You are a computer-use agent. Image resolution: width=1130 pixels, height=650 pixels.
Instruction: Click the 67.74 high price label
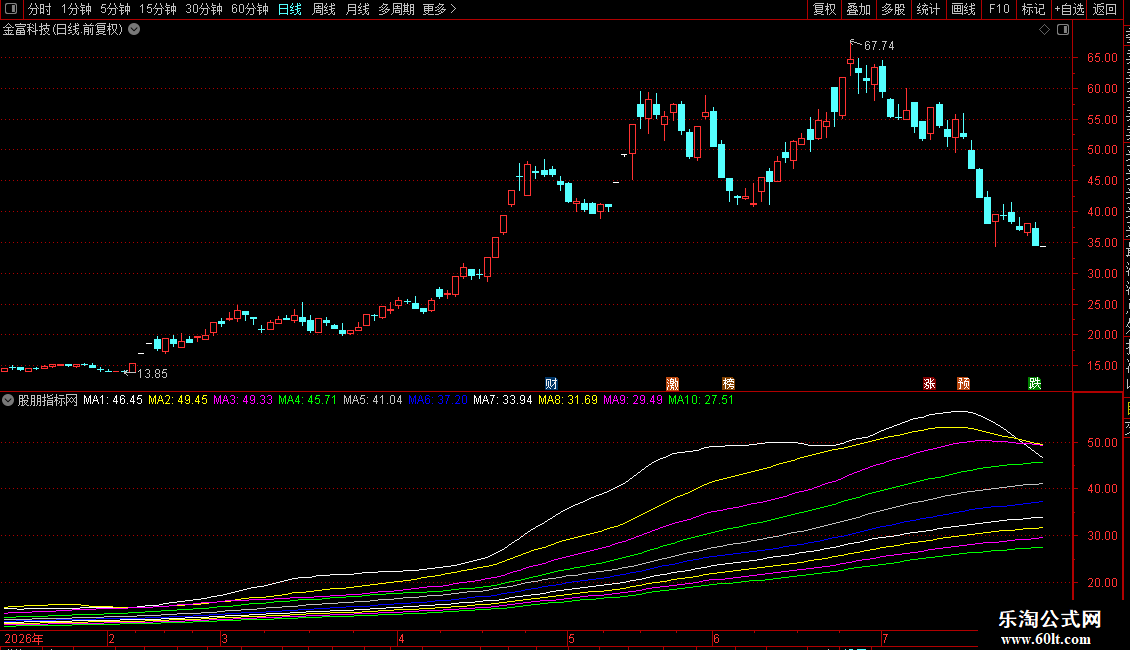click(x=879, y=45)
